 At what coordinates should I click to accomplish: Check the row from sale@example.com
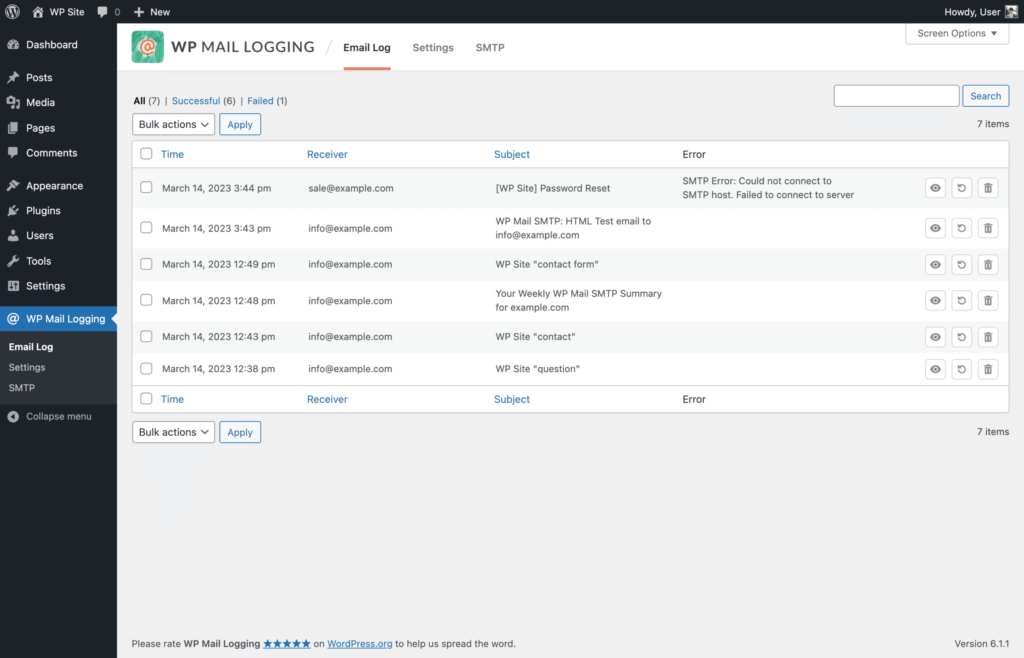tap(146, 187)
